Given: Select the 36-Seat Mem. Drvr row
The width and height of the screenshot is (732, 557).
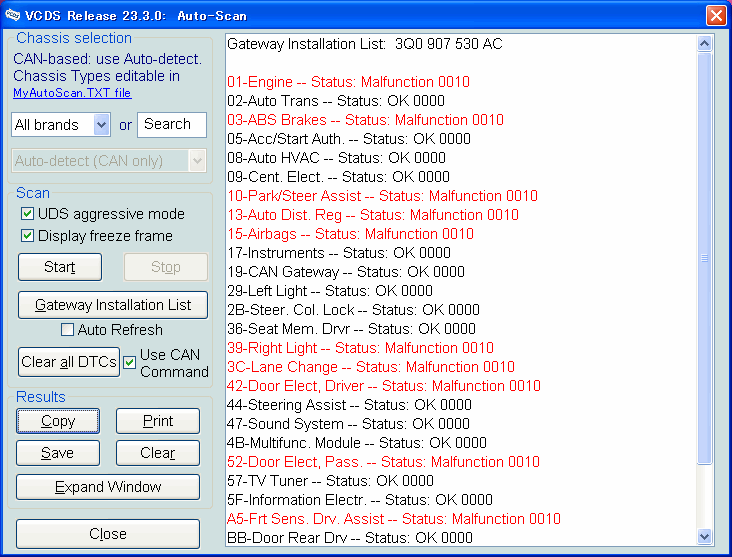Looking at the screenshot, I should (x=352, y=329).
